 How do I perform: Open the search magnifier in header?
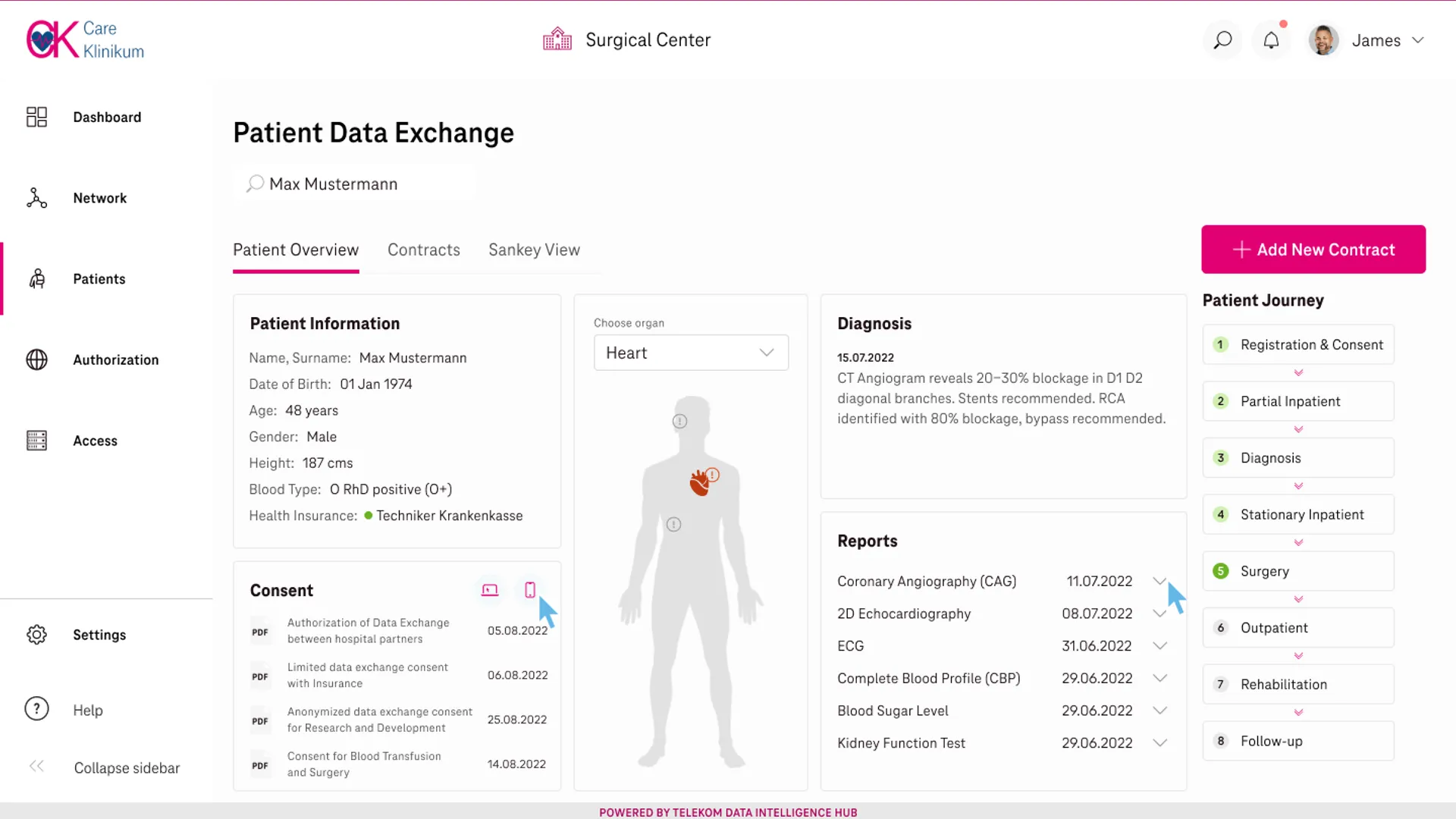coord(1222,40)
